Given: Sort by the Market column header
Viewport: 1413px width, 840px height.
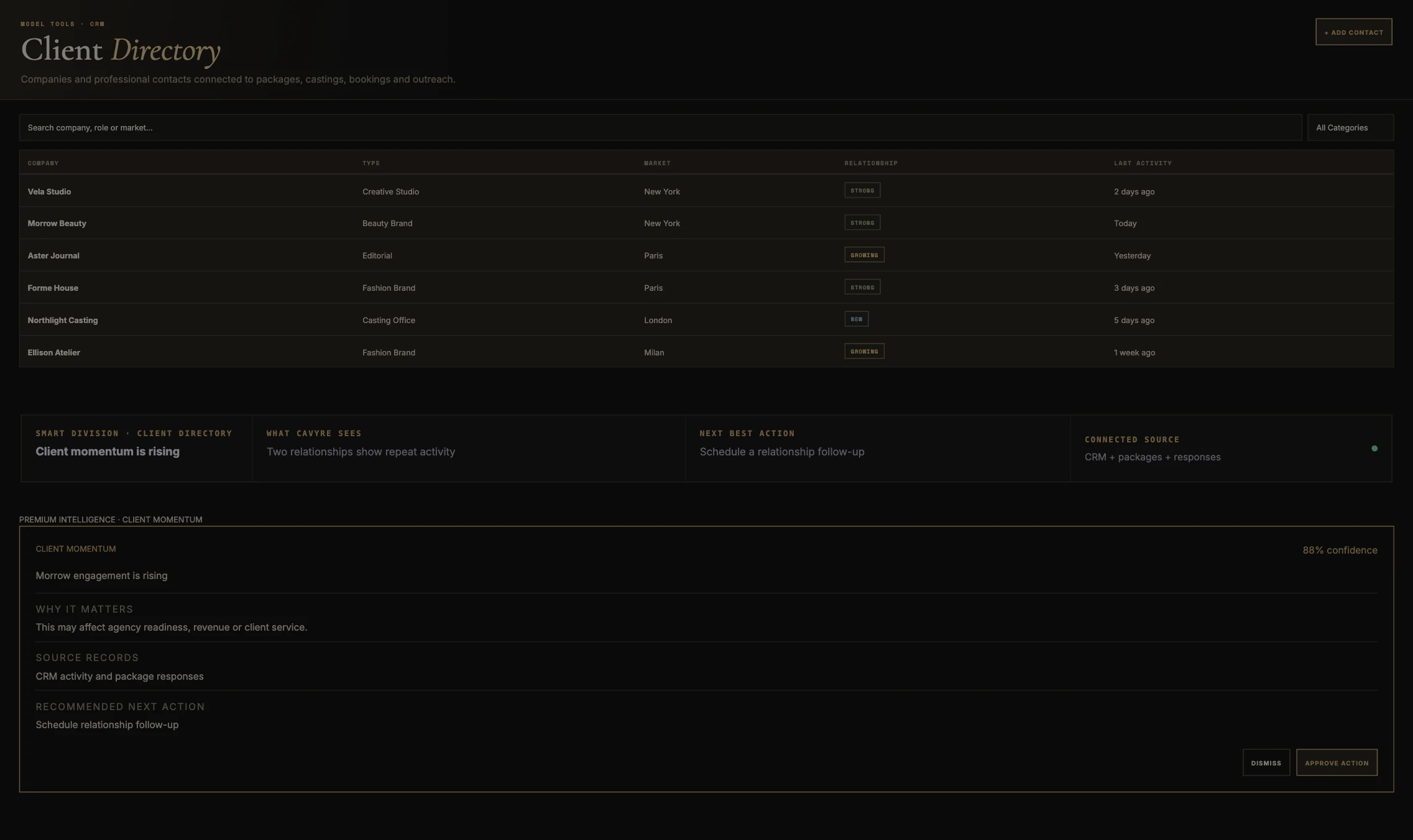Looking at the screenshot, I should click(657, 163).
